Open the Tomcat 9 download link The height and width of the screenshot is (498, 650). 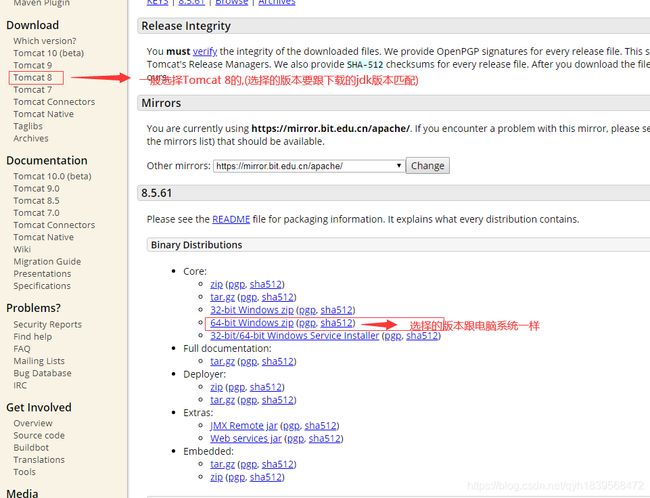click(33, 65)
